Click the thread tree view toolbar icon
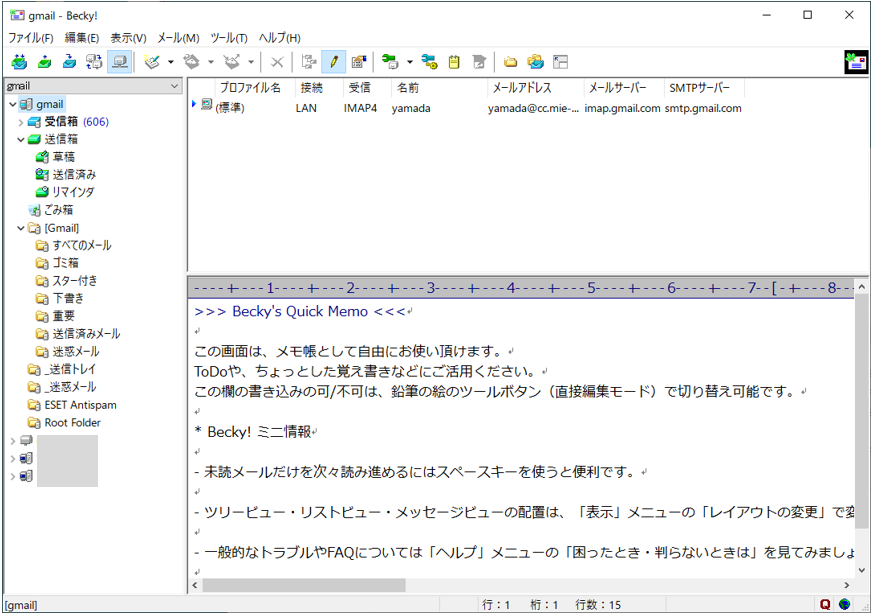 click(x=309, y=62)
